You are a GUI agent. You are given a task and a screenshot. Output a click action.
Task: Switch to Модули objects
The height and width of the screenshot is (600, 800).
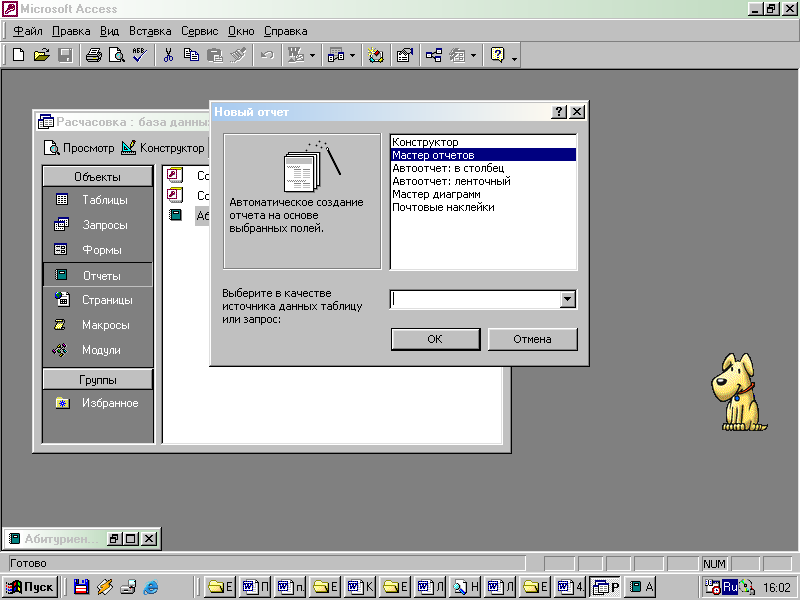[x=97, y=350]
